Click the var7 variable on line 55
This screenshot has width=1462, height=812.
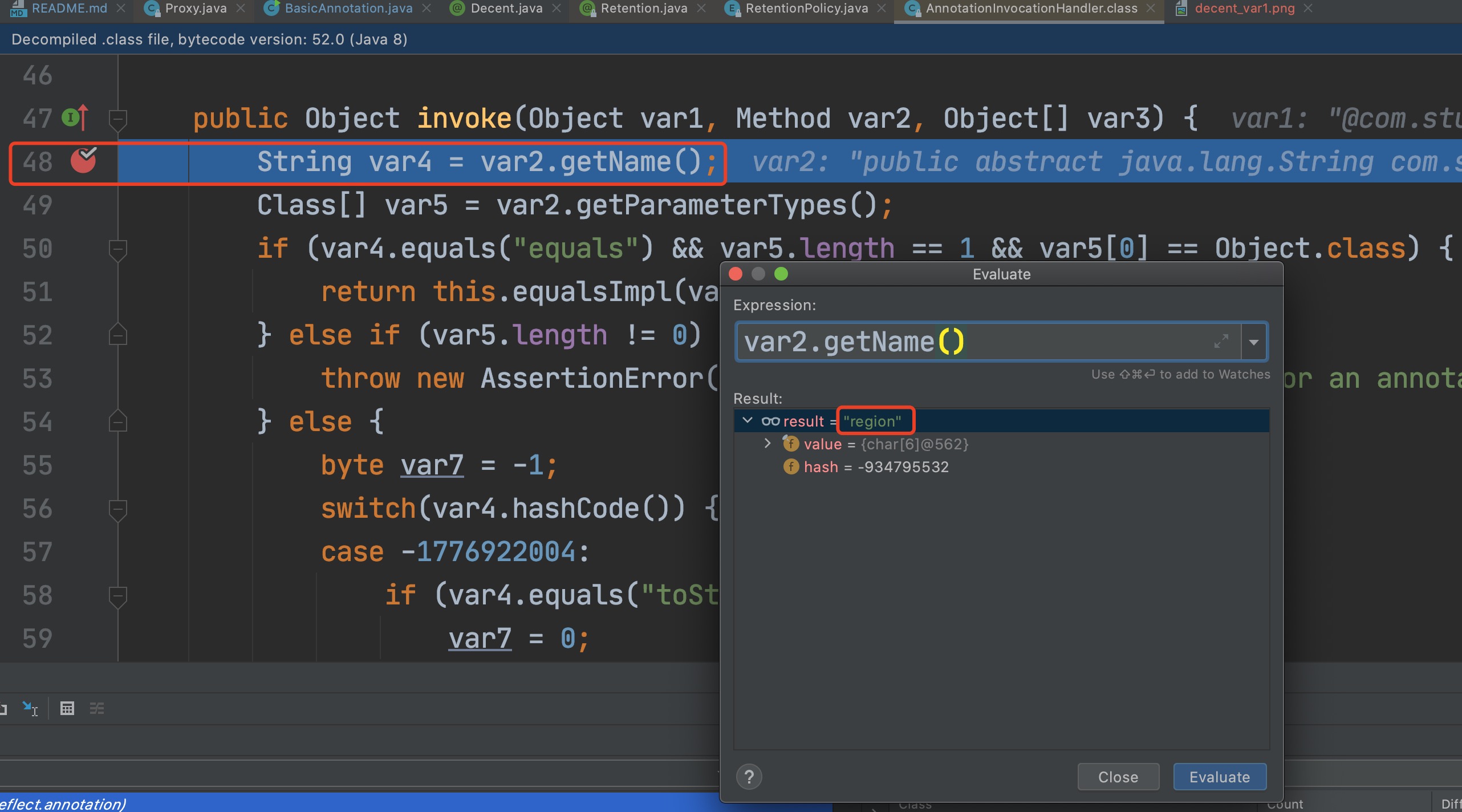[x=432, y=465]
